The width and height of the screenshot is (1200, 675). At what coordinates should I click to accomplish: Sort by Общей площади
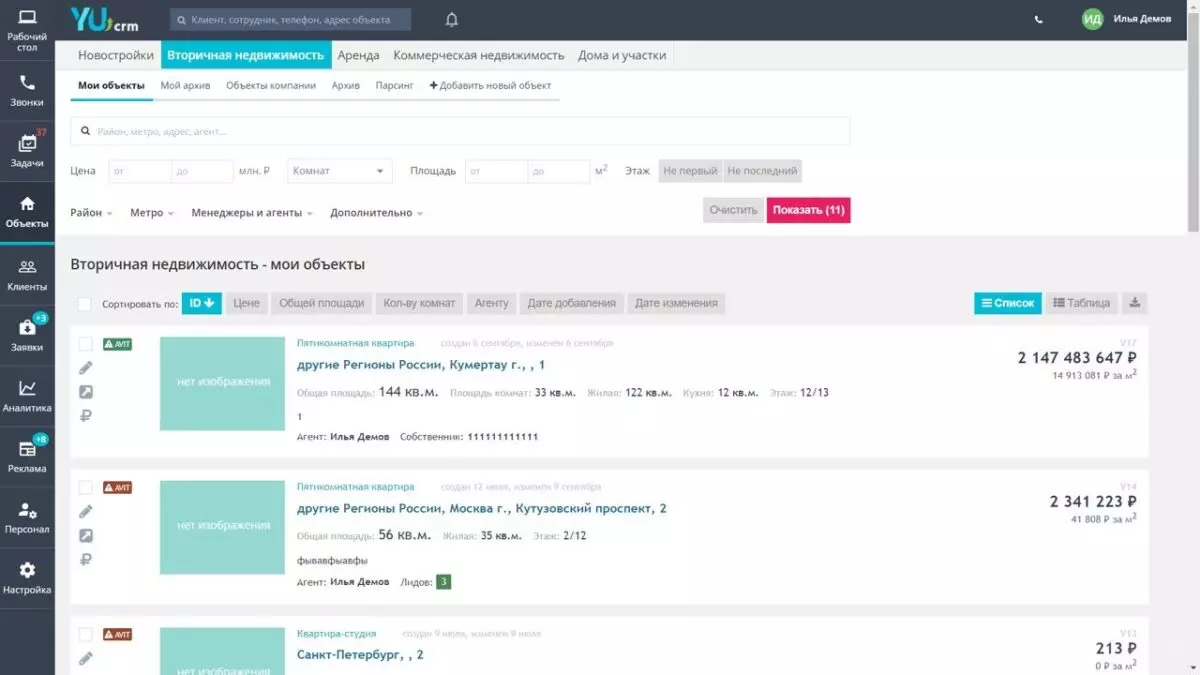[x=321, y=303]
